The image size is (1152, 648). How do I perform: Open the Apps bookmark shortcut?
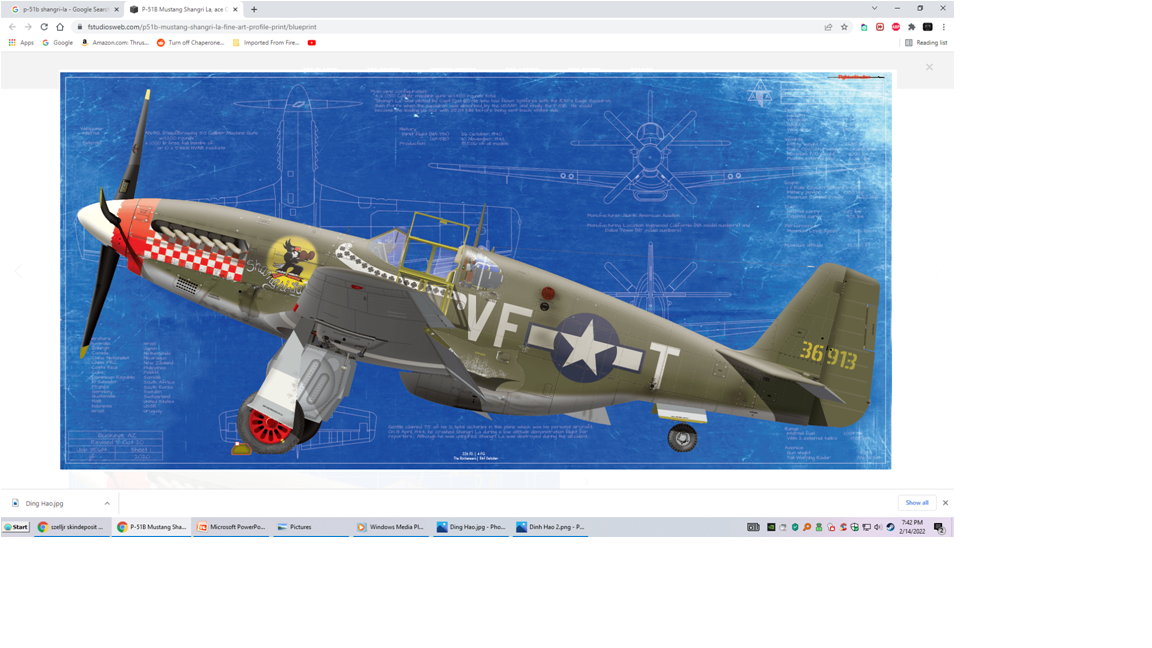pos(21,43)
